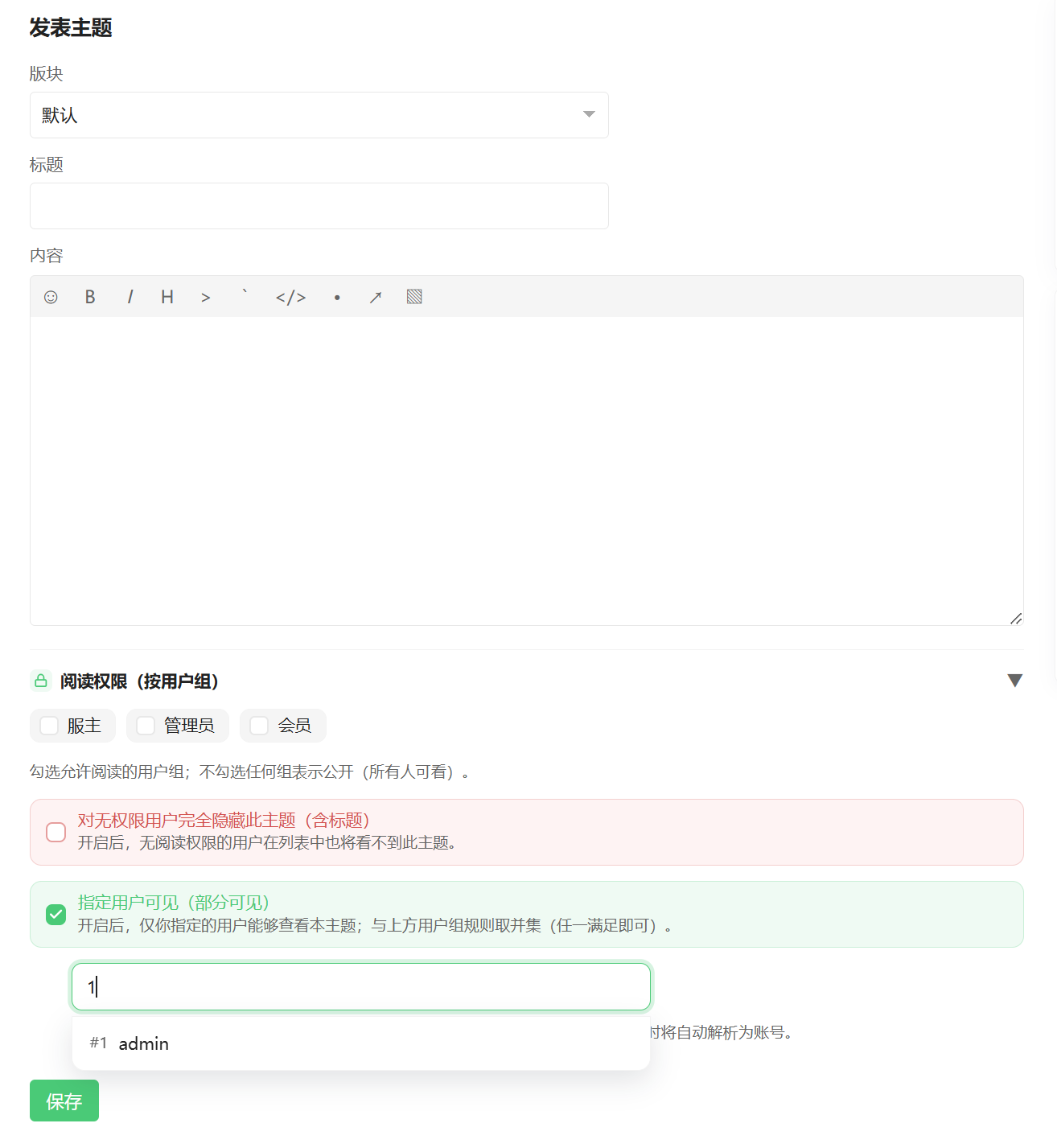Click the 阅读权限（按用户组） section title

tap(140, 681)
